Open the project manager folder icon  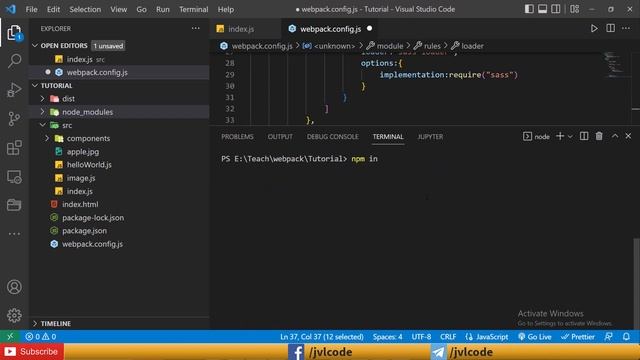(14, 205)
